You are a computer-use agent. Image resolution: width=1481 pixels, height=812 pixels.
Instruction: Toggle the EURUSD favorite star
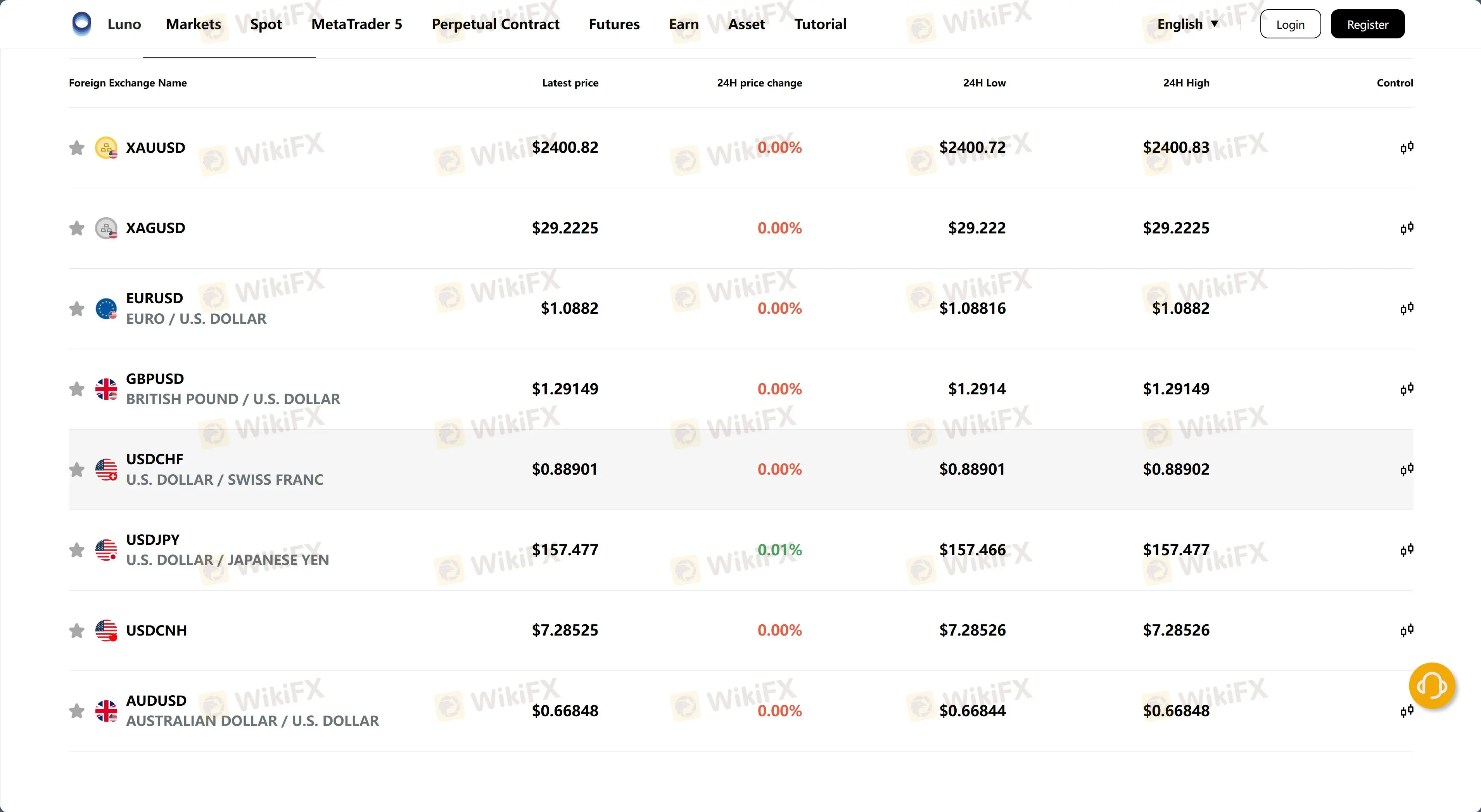(x=76, y=309)
